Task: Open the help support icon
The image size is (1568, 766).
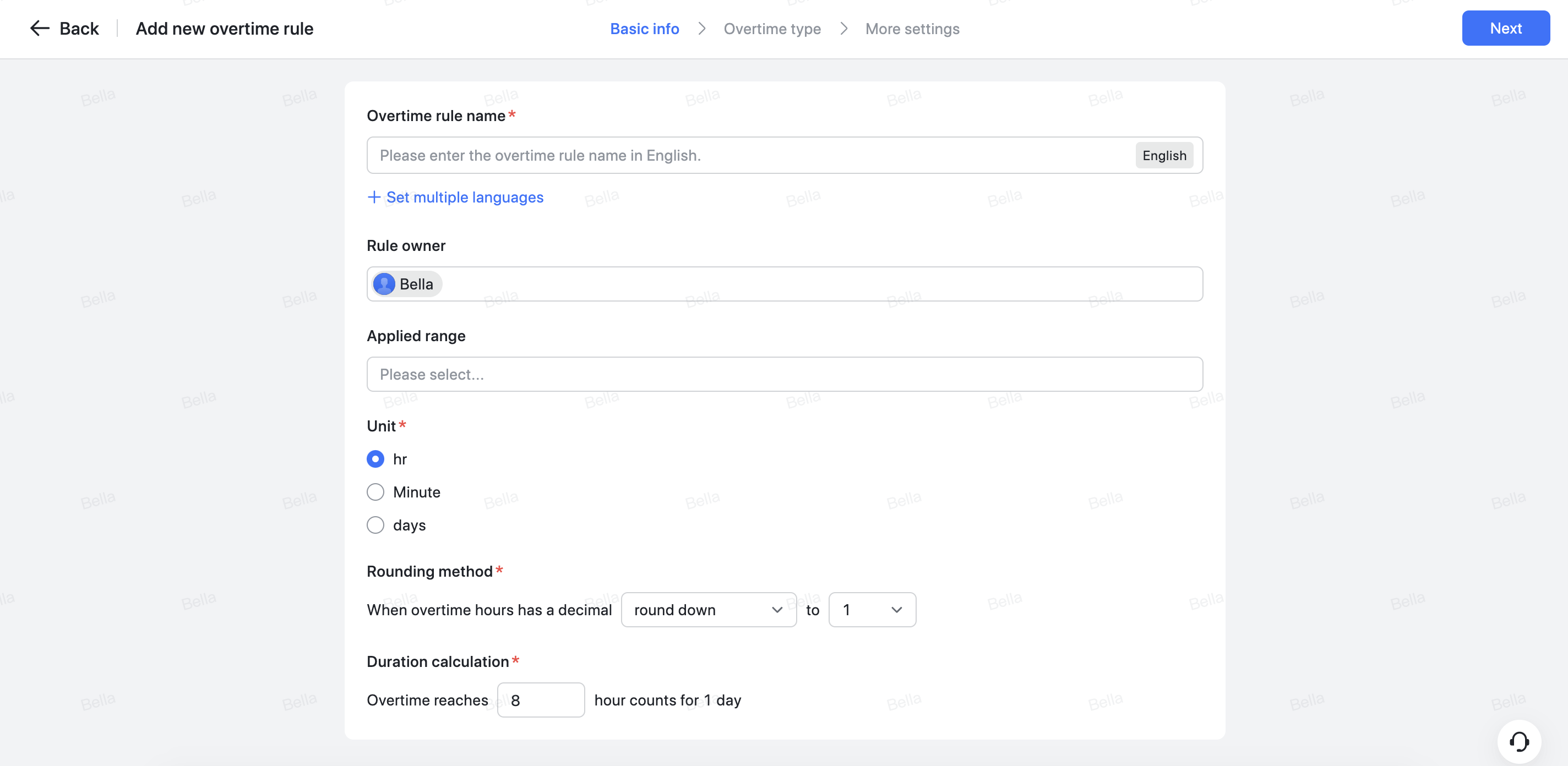Action: 1521,741
